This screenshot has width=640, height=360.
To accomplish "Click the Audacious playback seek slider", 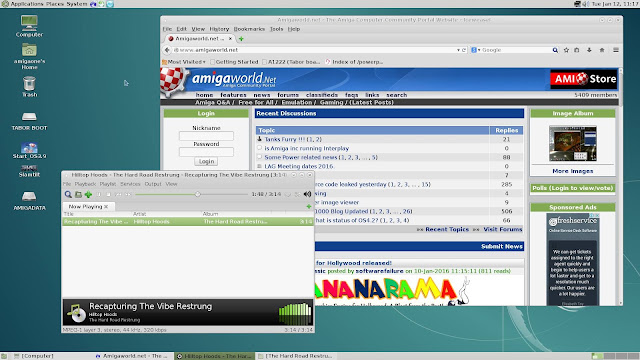I will 192,194.
